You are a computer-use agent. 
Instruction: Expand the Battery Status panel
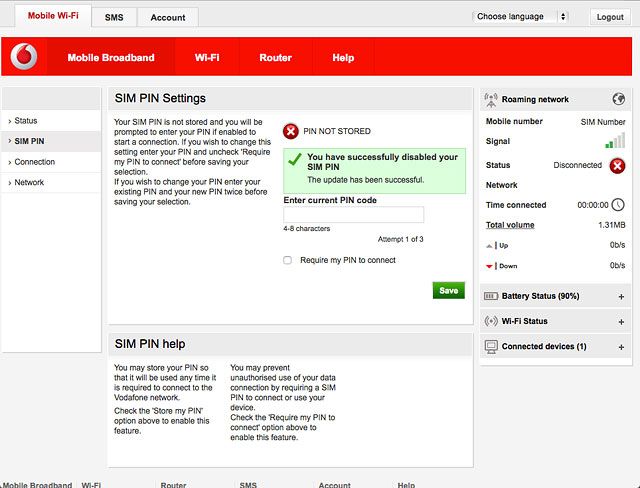click(621, 297)
